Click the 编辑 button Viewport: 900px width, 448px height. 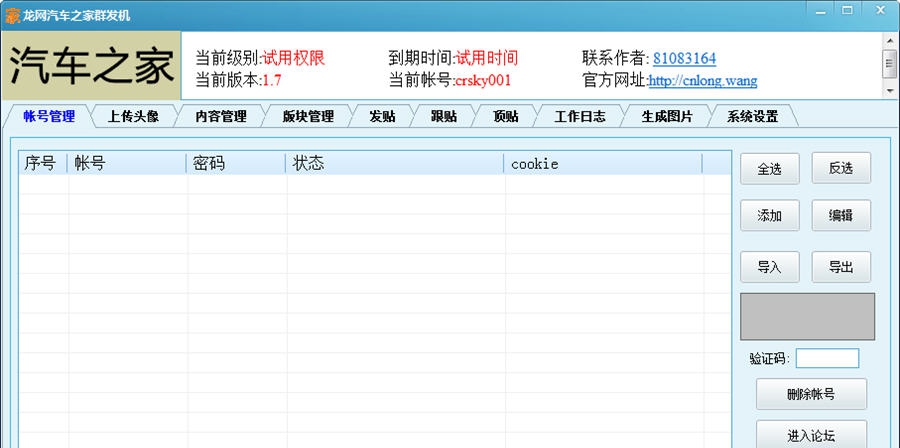coord(841,216)
